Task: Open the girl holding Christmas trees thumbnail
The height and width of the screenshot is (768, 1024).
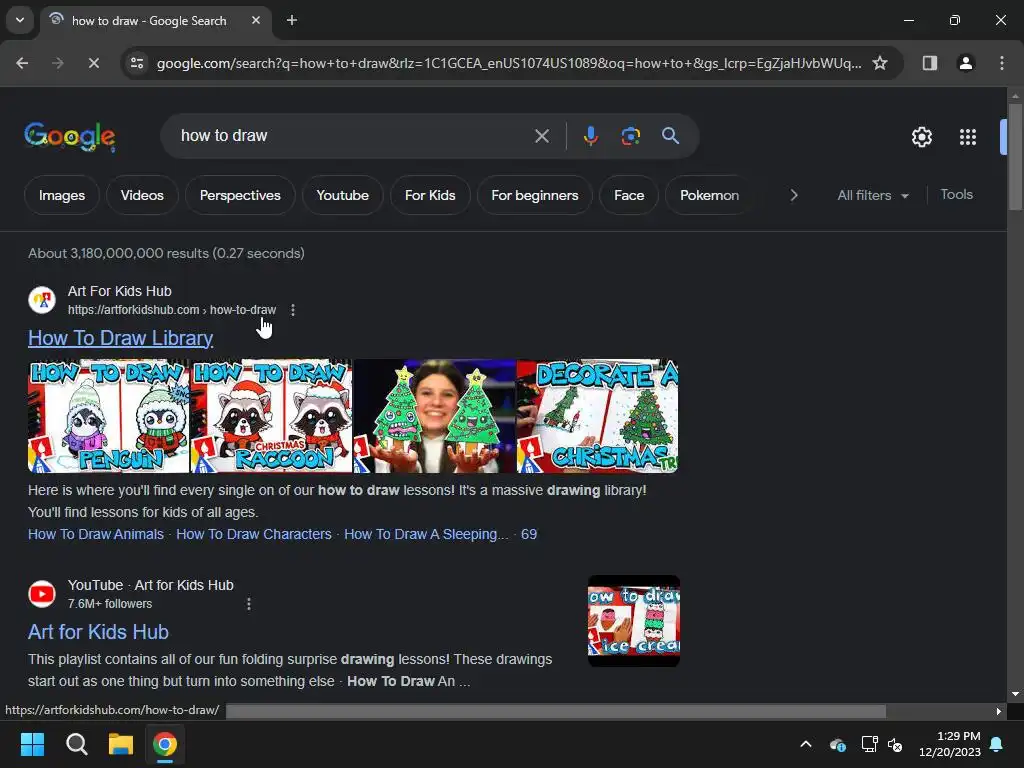Action: coord(434,416)
